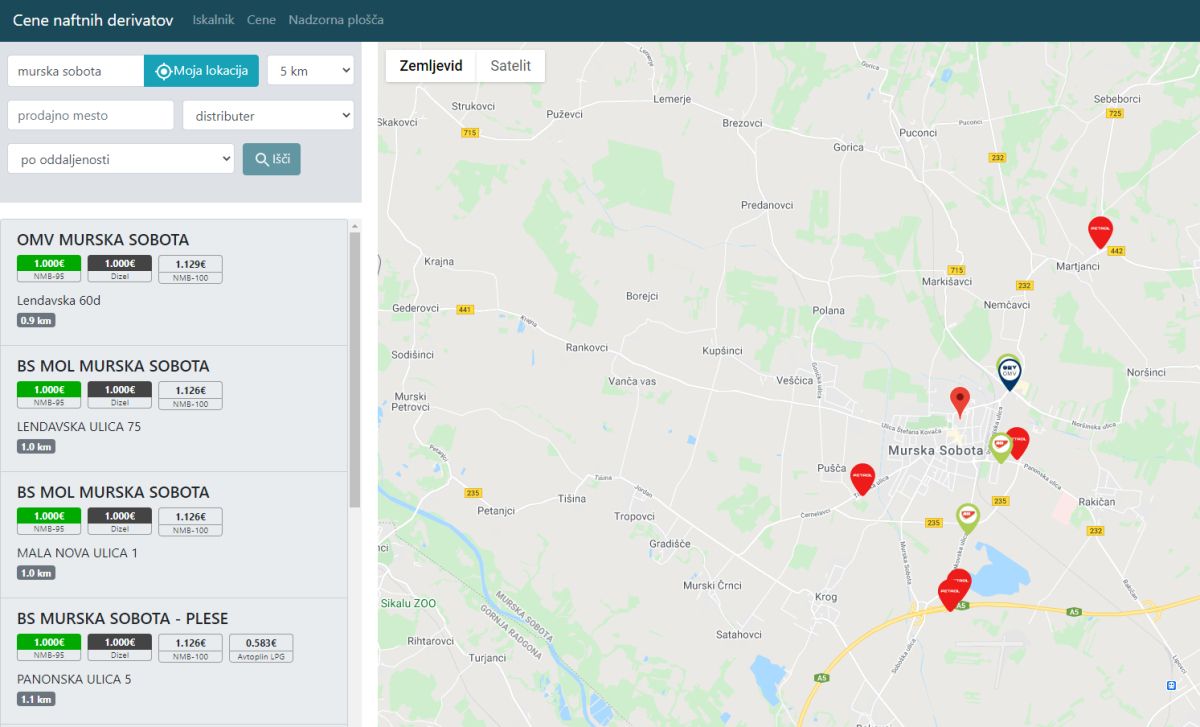Select green MOL marker by road 235

967,516
